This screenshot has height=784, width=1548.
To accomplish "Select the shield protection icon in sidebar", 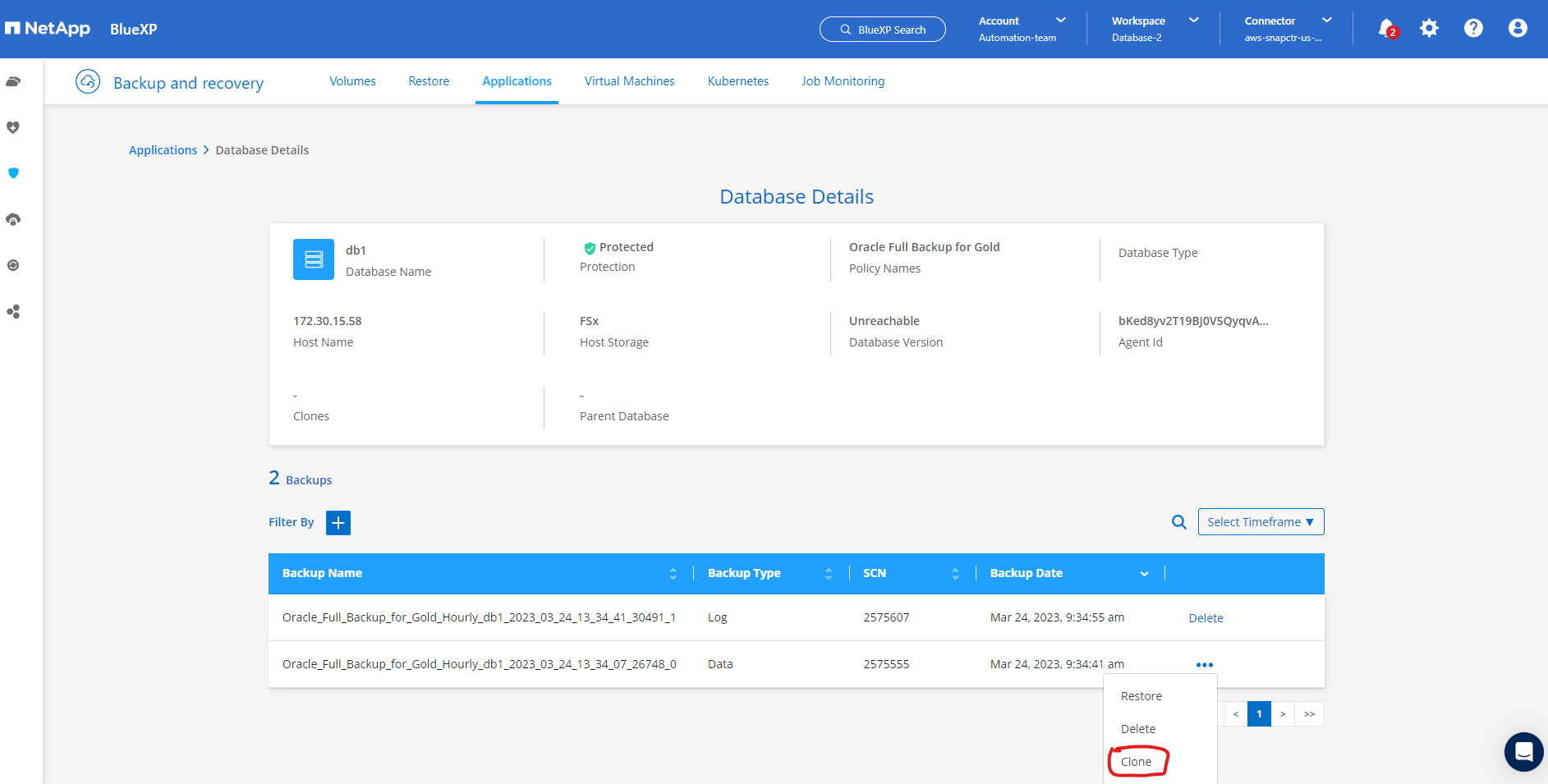I will [x=13, y=173].
